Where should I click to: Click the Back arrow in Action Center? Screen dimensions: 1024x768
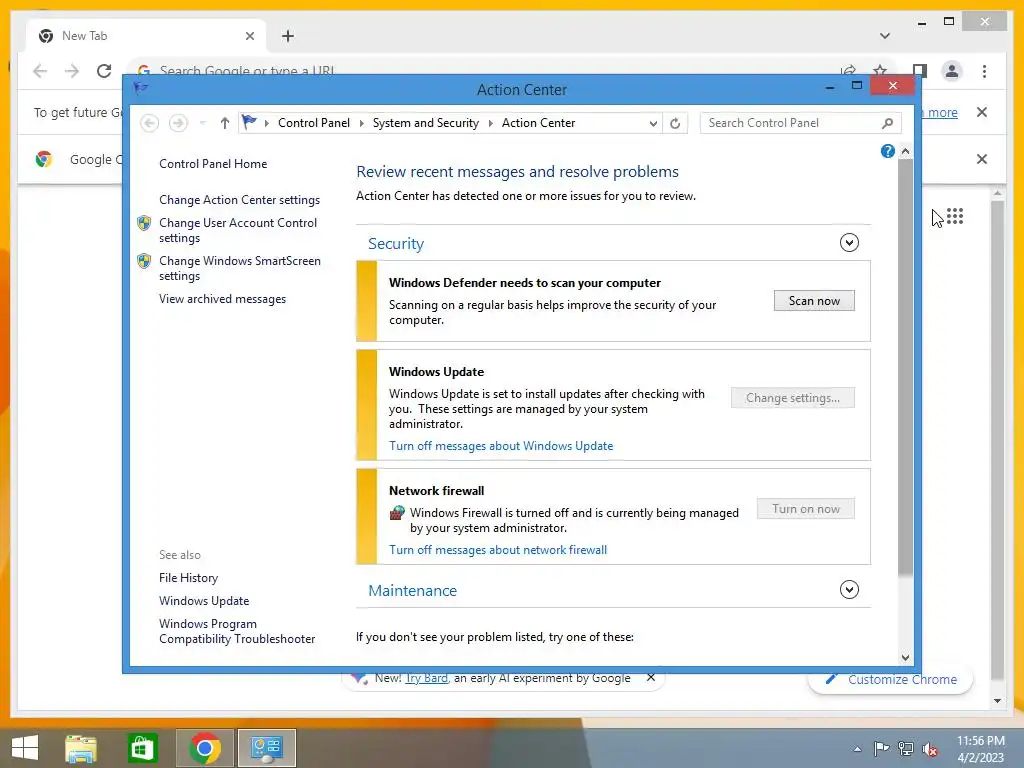[x=150, y=123]
